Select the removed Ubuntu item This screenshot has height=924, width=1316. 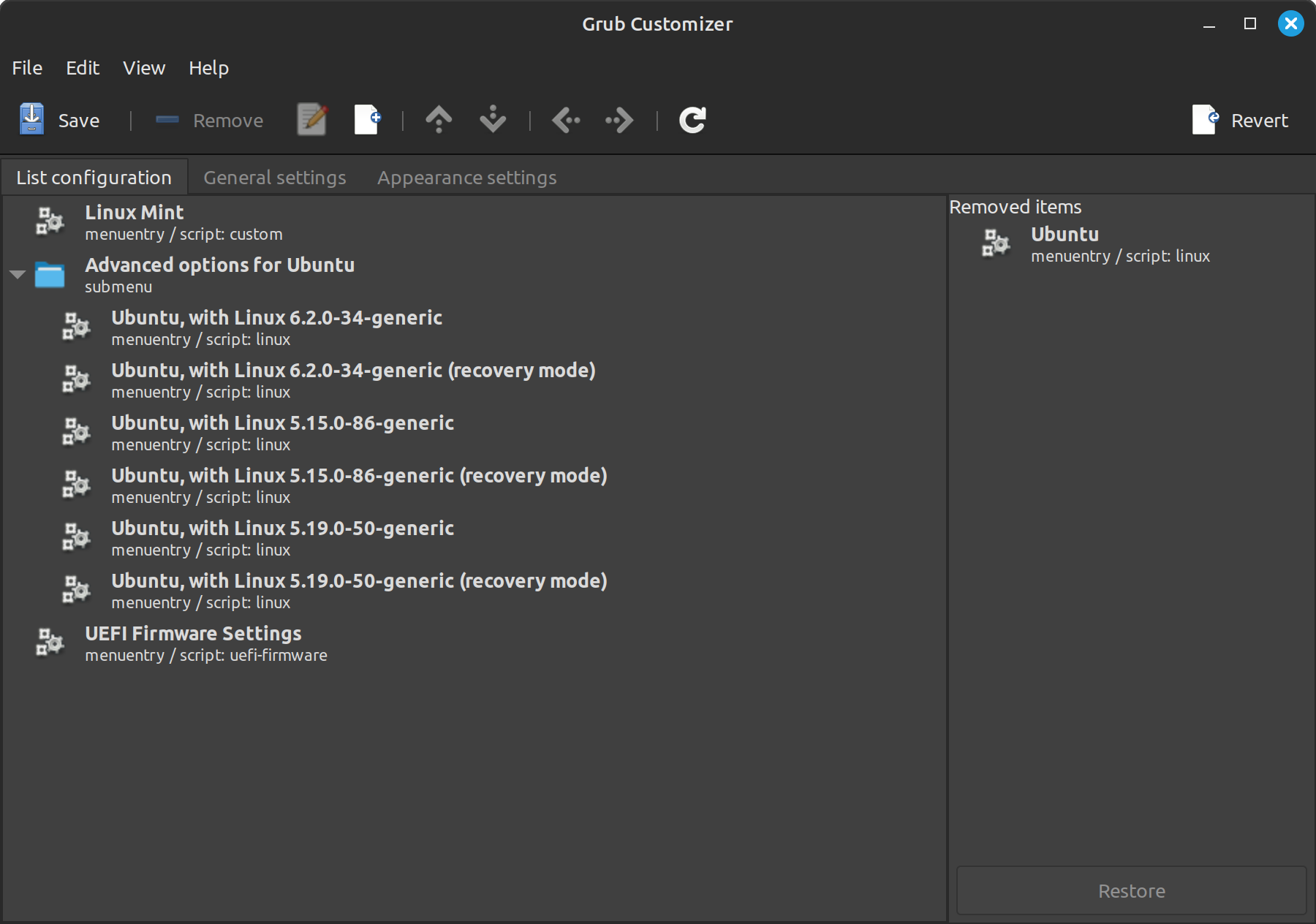coord(1131,244)
